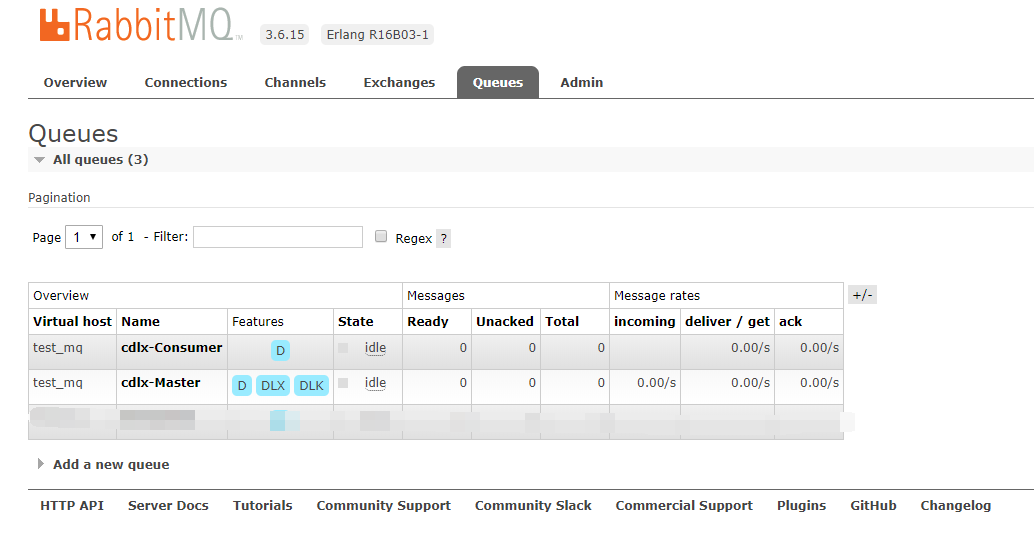Open the GitHub link
Image resolution: width=1034 pixels, height=539 pixels.
pyautogui.click(x=873, y=505)
